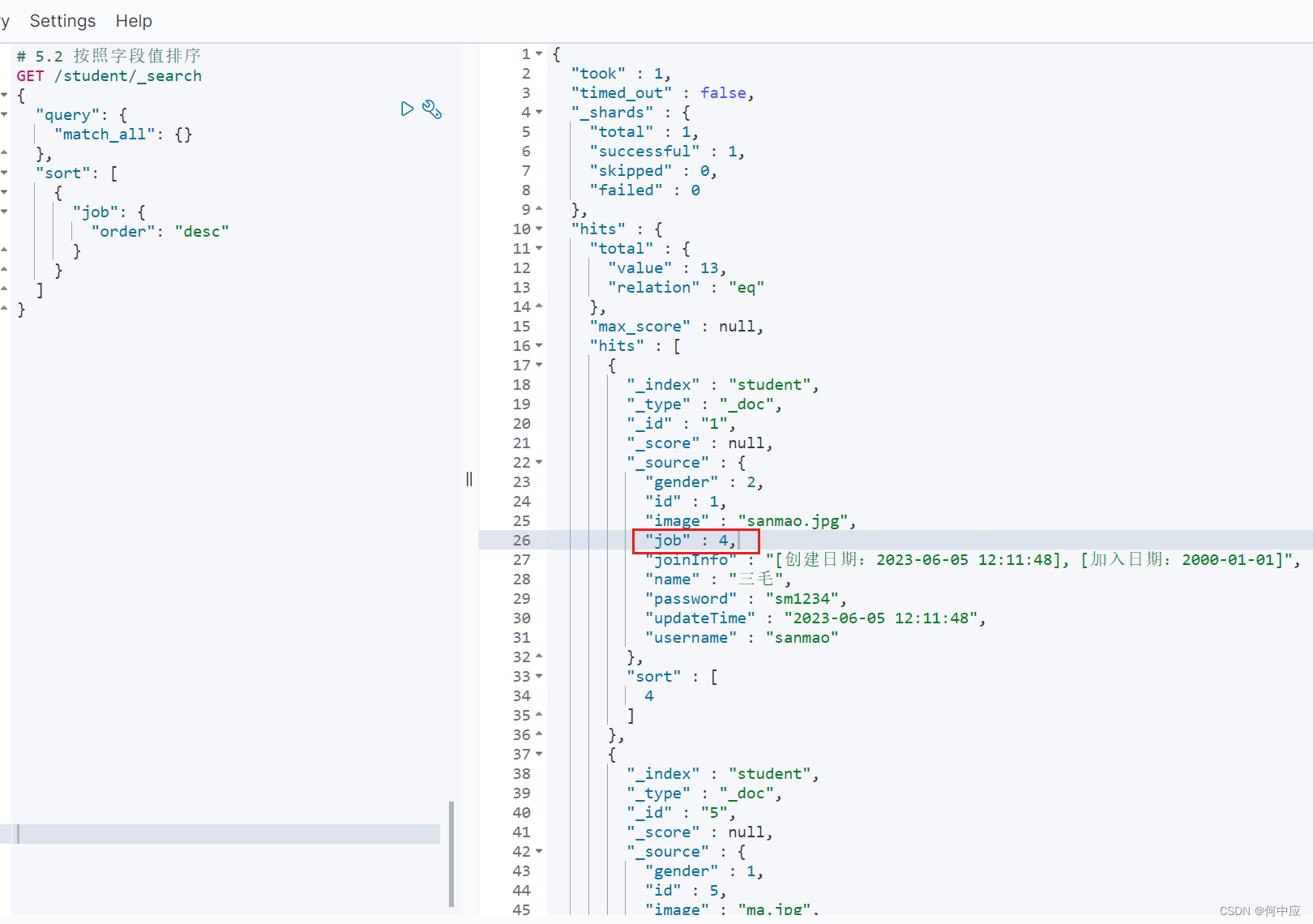The width and height of the screenshot is (1313, 924).
Task: Click the request editor vertical scrollbar
Action: point(451,854)
